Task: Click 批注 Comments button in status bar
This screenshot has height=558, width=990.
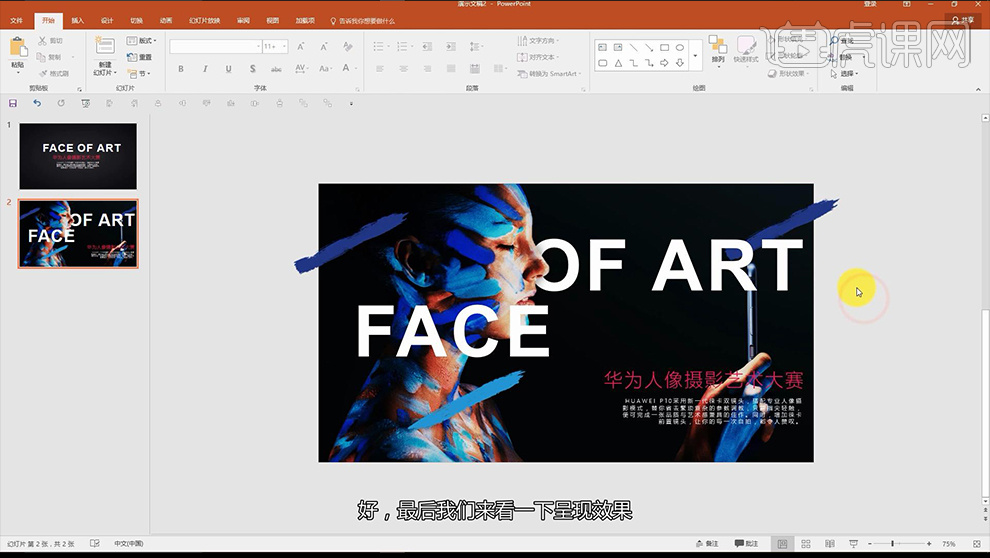Action: click(x=746, y=543)
